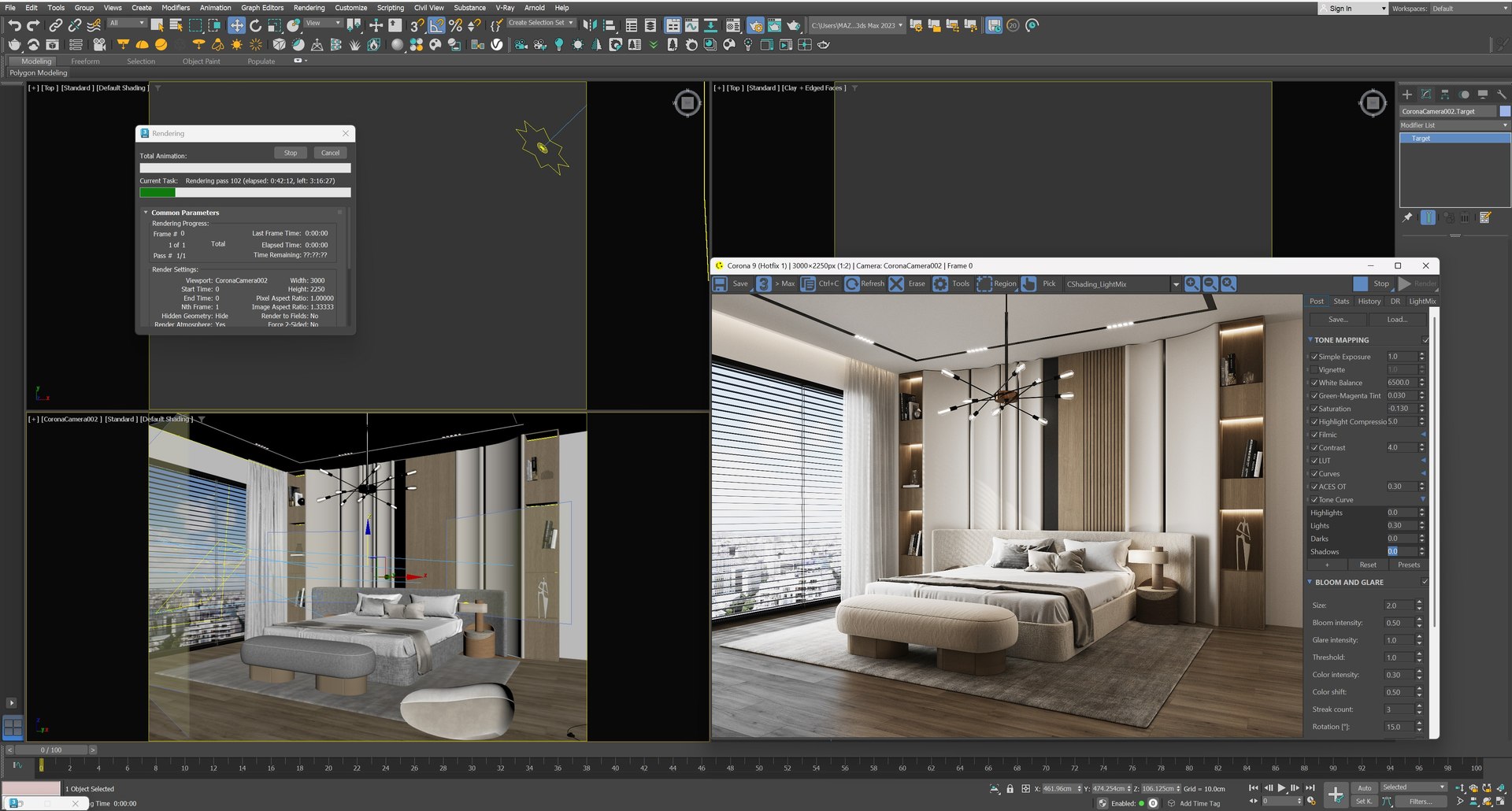The image size is (1512, 811).
Task: Select the Rotate transform tool
Action: coord(255,25)
